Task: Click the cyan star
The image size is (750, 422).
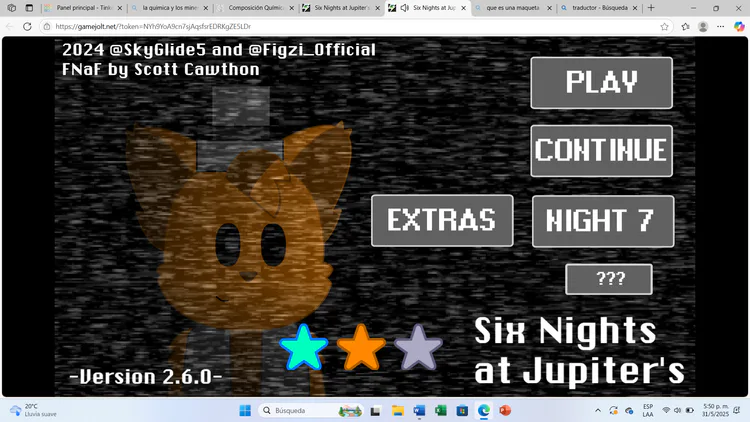Action: [x=304, y=348]
